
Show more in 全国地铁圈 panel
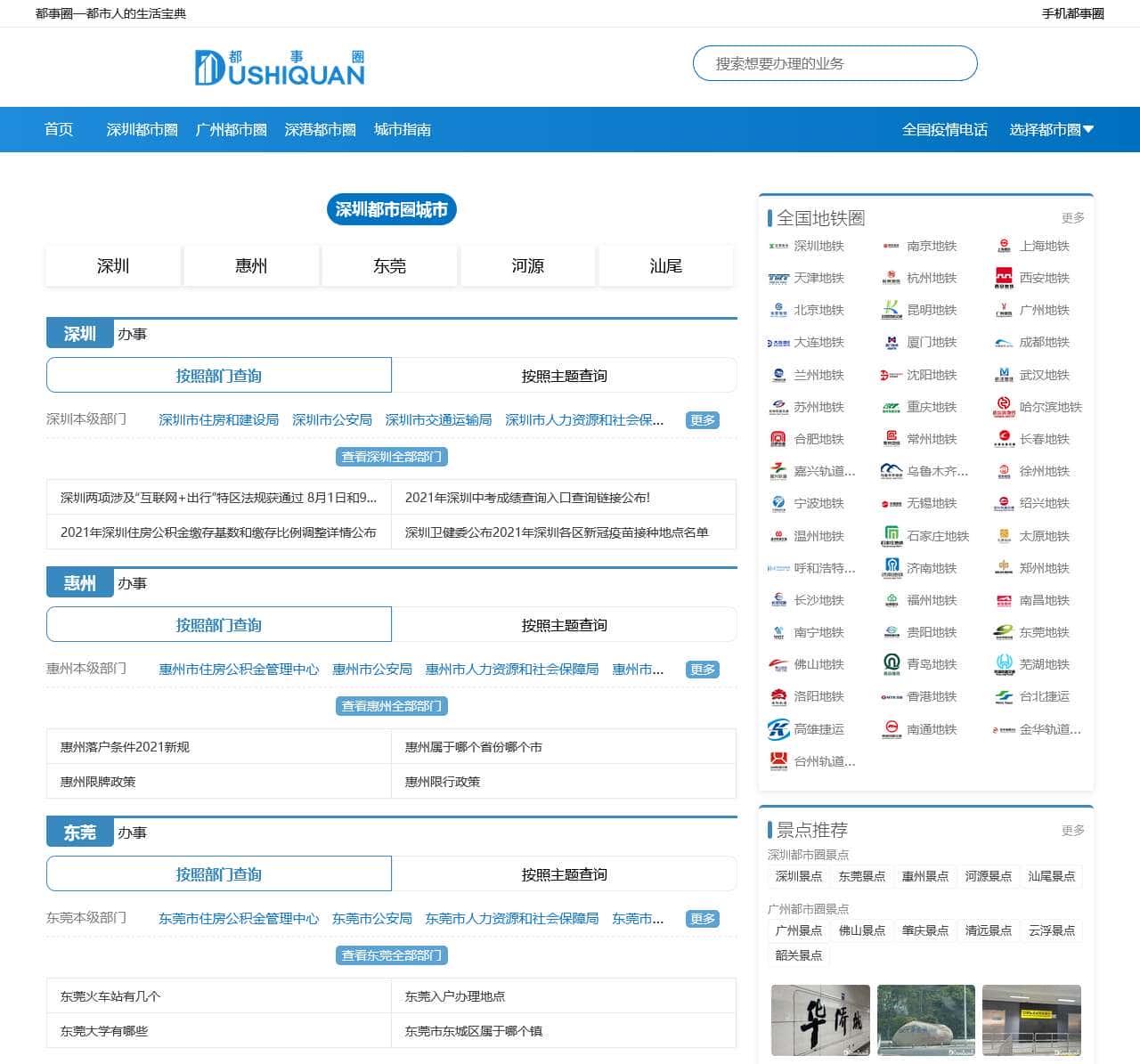point(1072,218)
